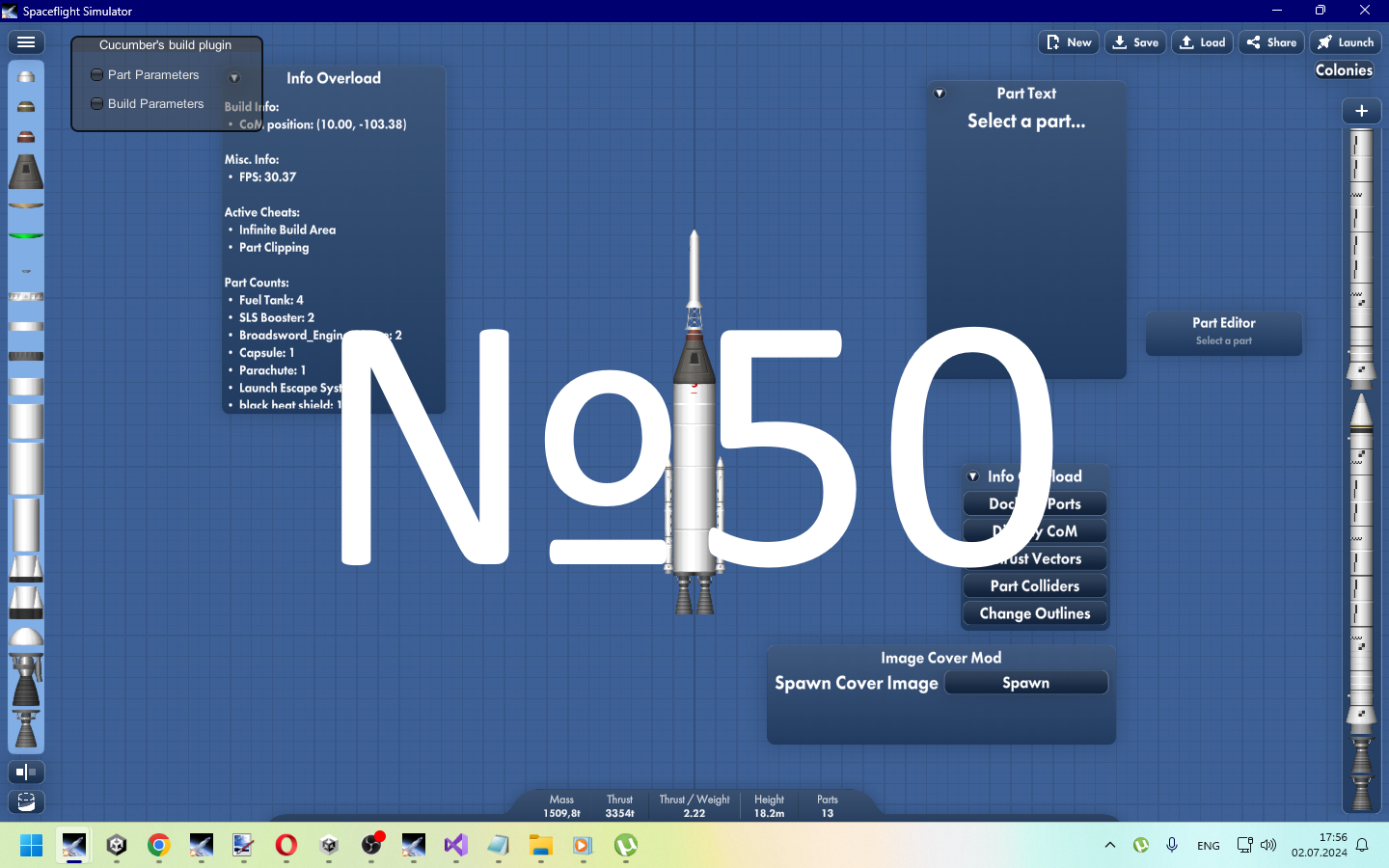Pick the white ribbed separator ring part
This screenshot has width=1389, height=868.
(x=26, y=296)
